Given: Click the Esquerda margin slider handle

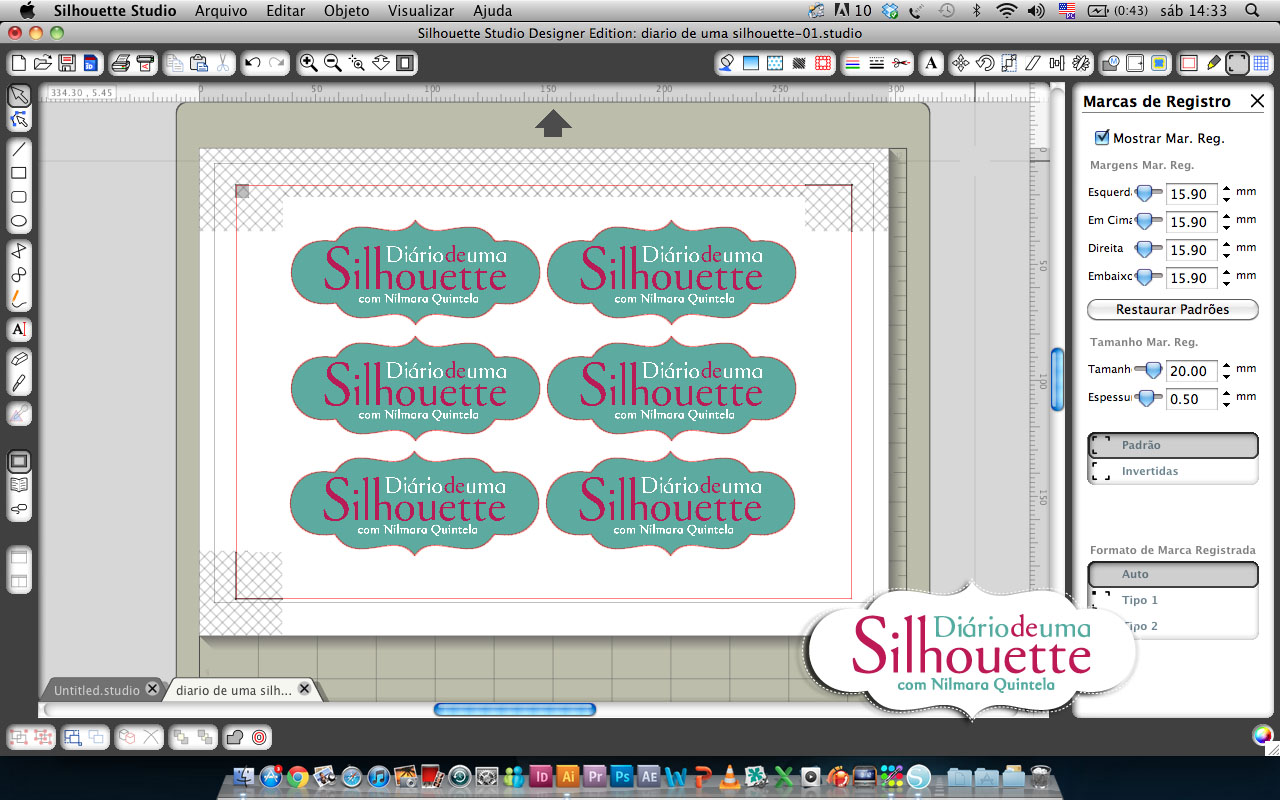Looking at the screenshot, I should click(1143, 193).
